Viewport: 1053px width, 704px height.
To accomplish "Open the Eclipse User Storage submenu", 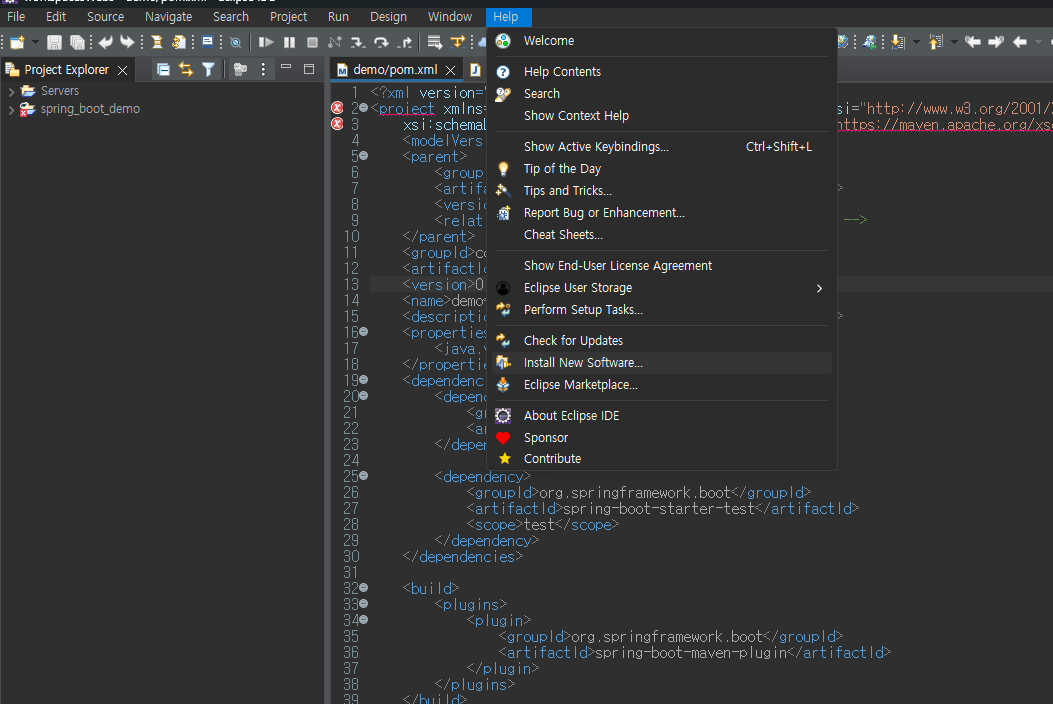I will tap(662, 288).
